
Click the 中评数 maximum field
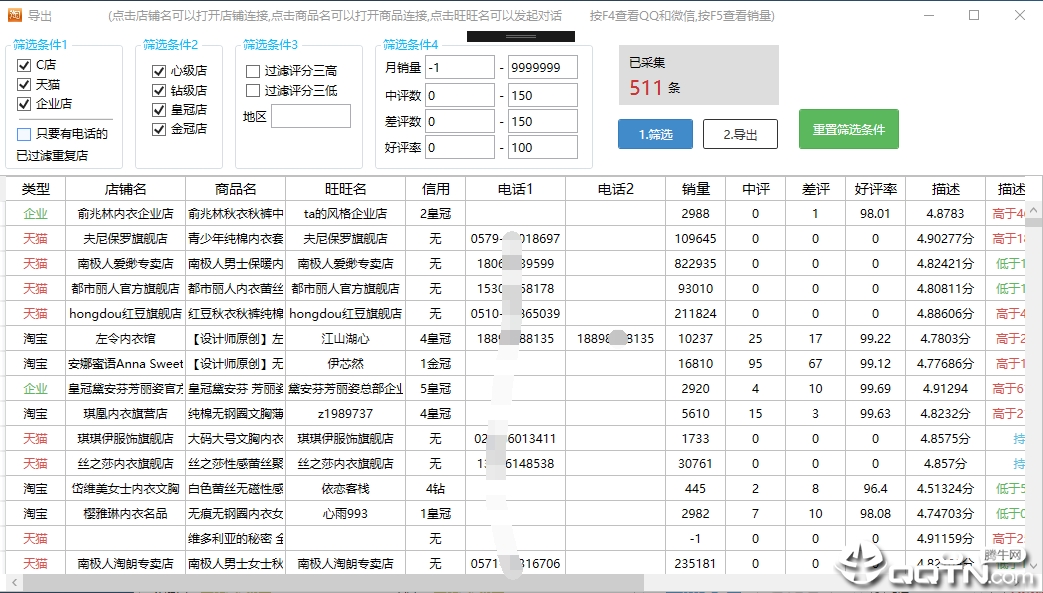pyautogui.click(x=543, y=95)
